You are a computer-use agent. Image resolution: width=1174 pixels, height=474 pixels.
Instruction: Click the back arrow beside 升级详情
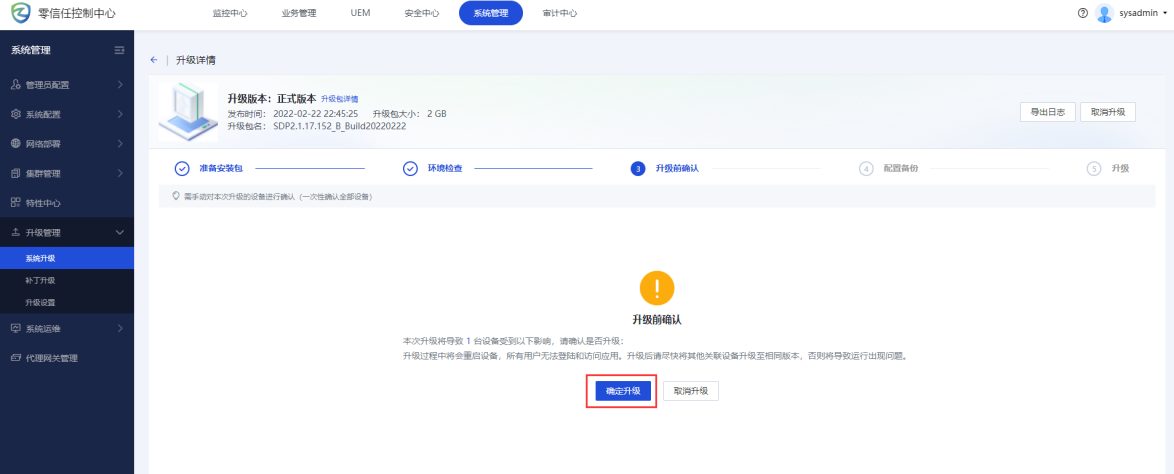(x=154, y=60)
